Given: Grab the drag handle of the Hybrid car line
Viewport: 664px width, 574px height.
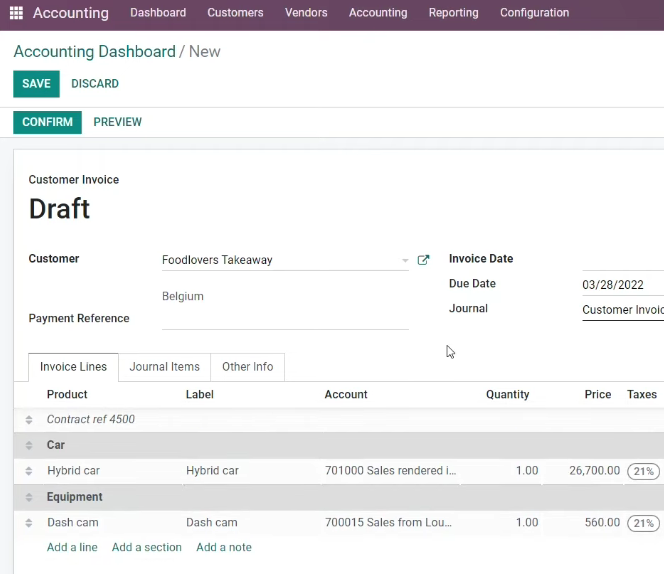Looking at the screenshot, I should pyautogui.click(x=29, y=471).
